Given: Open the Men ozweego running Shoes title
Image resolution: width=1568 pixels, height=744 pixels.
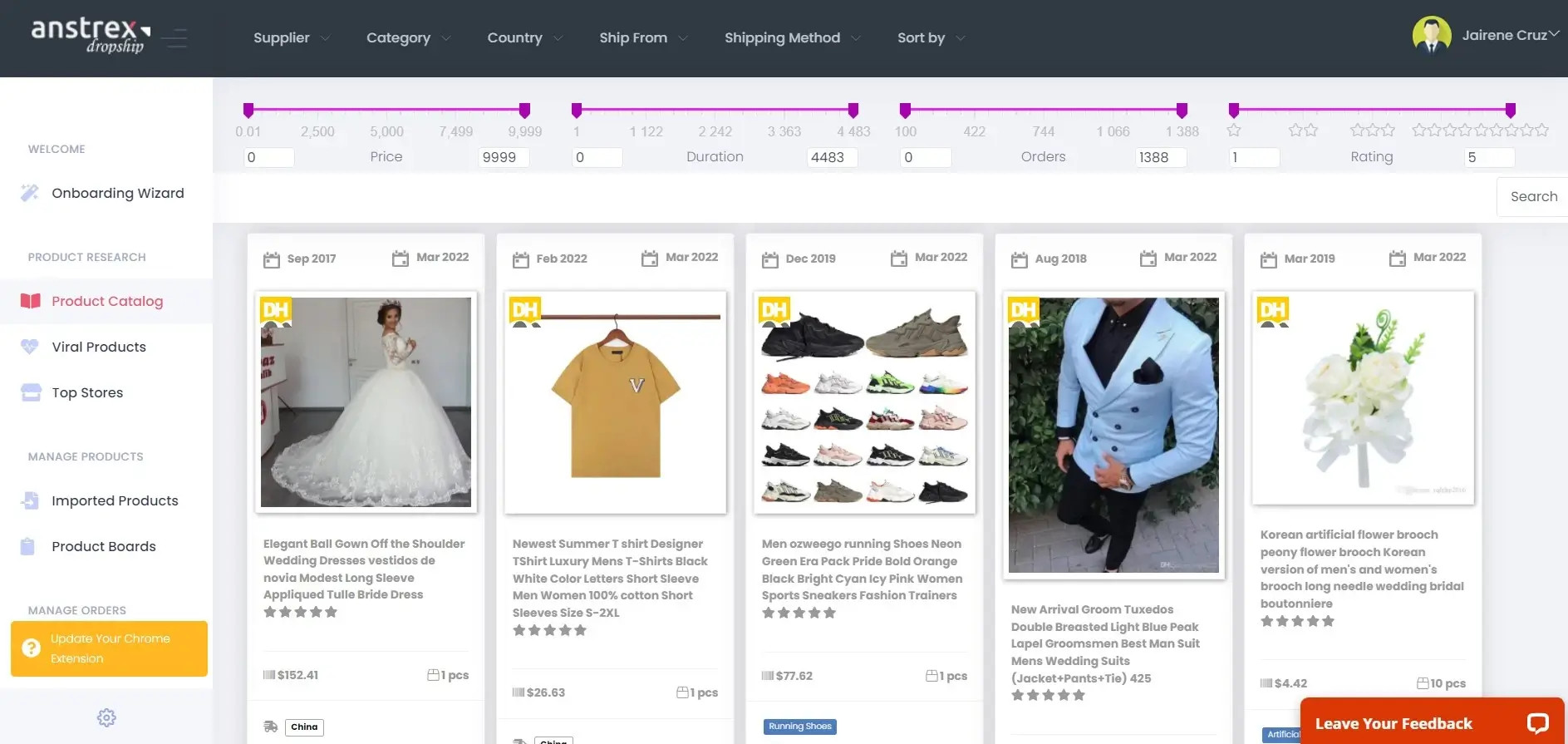Looking at the screenshot, I should [x=863, y=569].
